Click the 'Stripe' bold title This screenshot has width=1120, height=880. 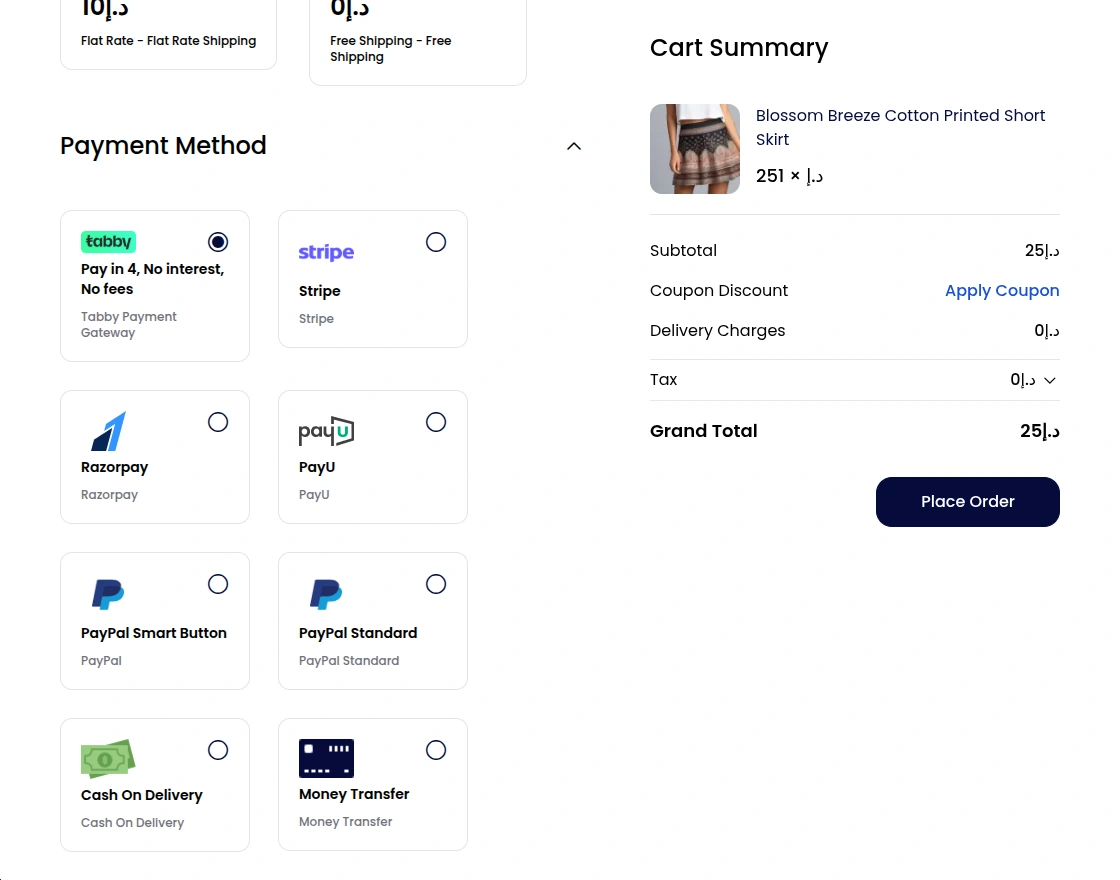(x=319, y=291)
